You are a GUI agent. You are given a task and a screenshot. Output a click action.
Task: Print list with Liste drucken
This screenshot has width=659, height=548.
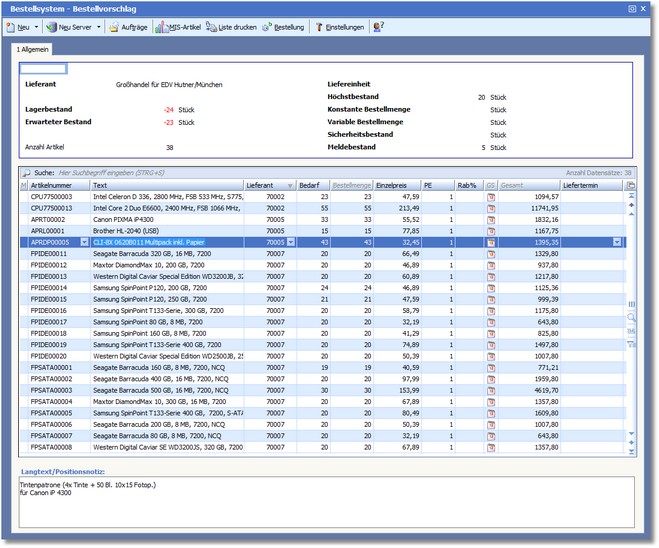231,27
